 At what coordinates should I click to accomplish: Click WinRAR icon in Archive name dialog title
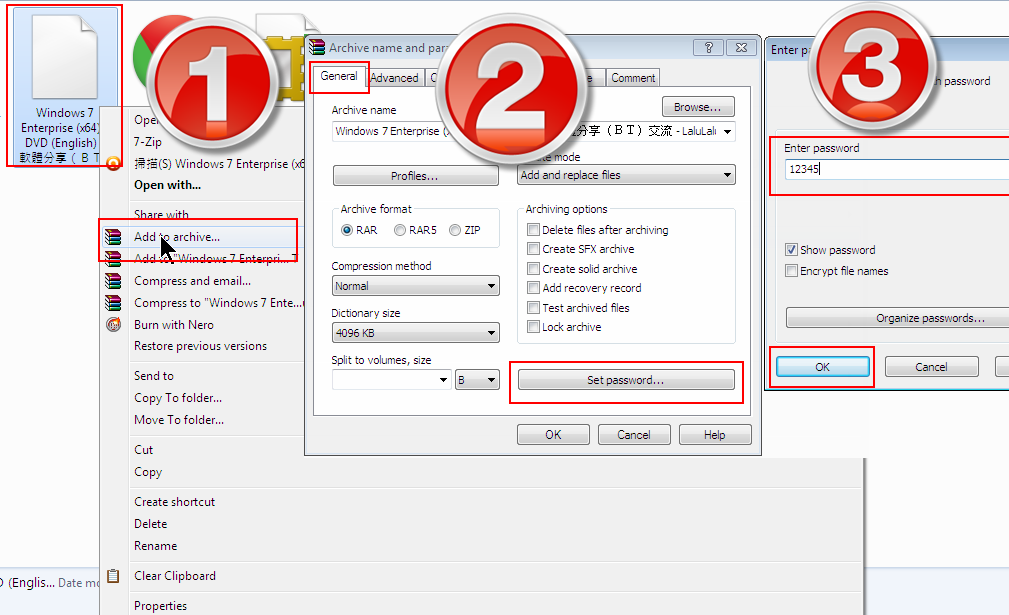click(317, 48)
